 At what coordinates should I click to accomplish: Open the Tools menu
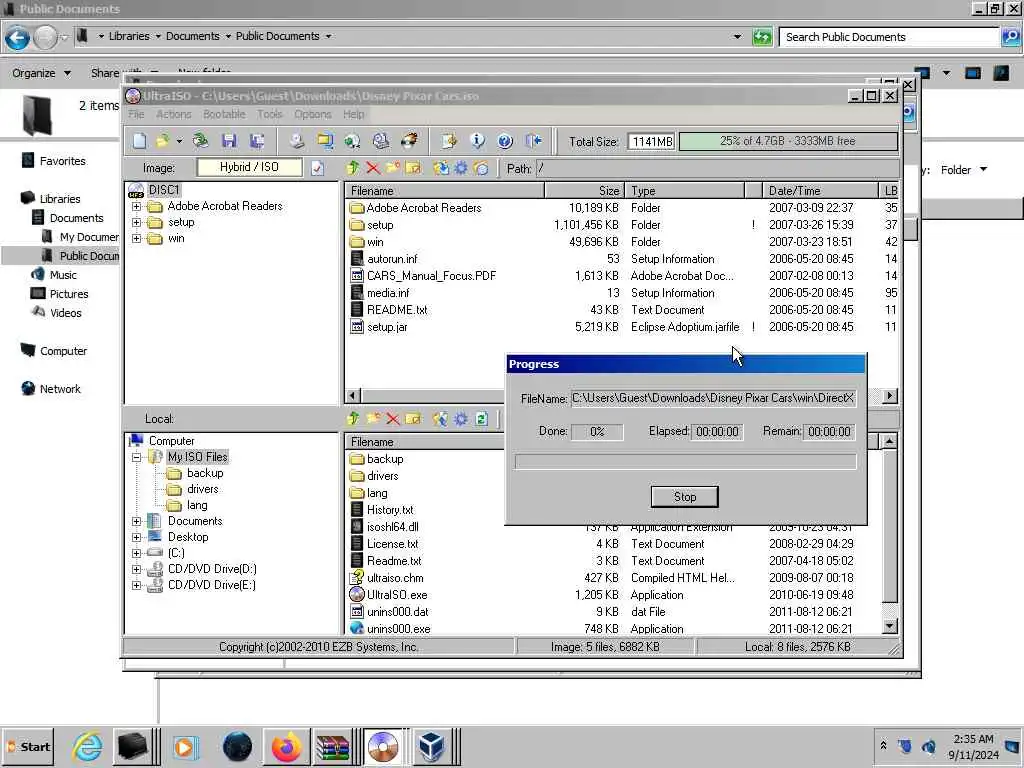(x=270, y=114)
